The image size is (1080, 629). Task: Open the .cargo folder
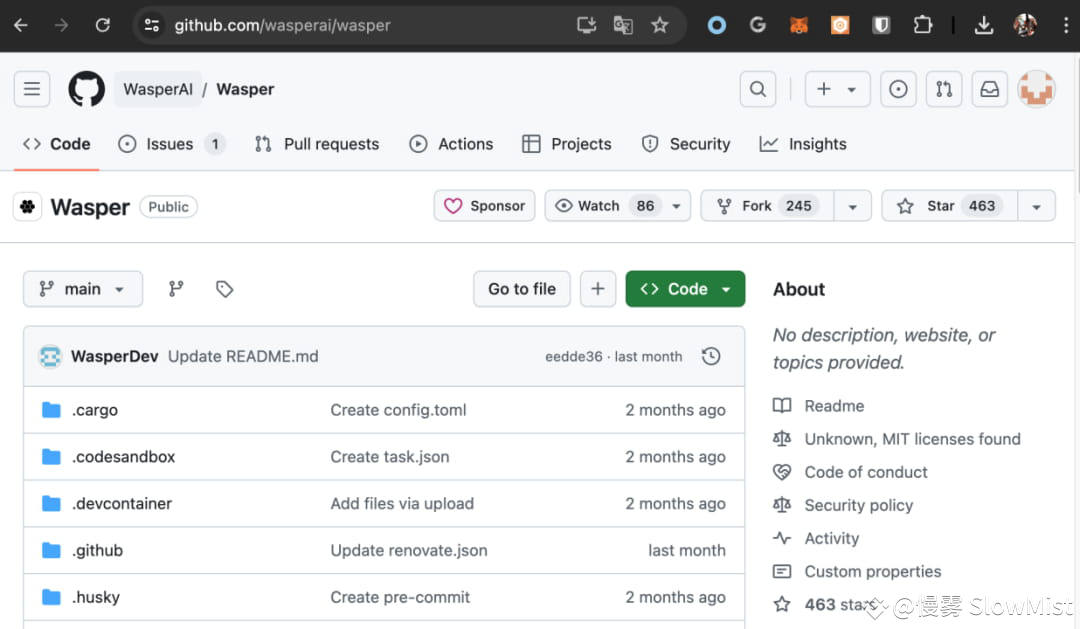[x=95, y=410]
